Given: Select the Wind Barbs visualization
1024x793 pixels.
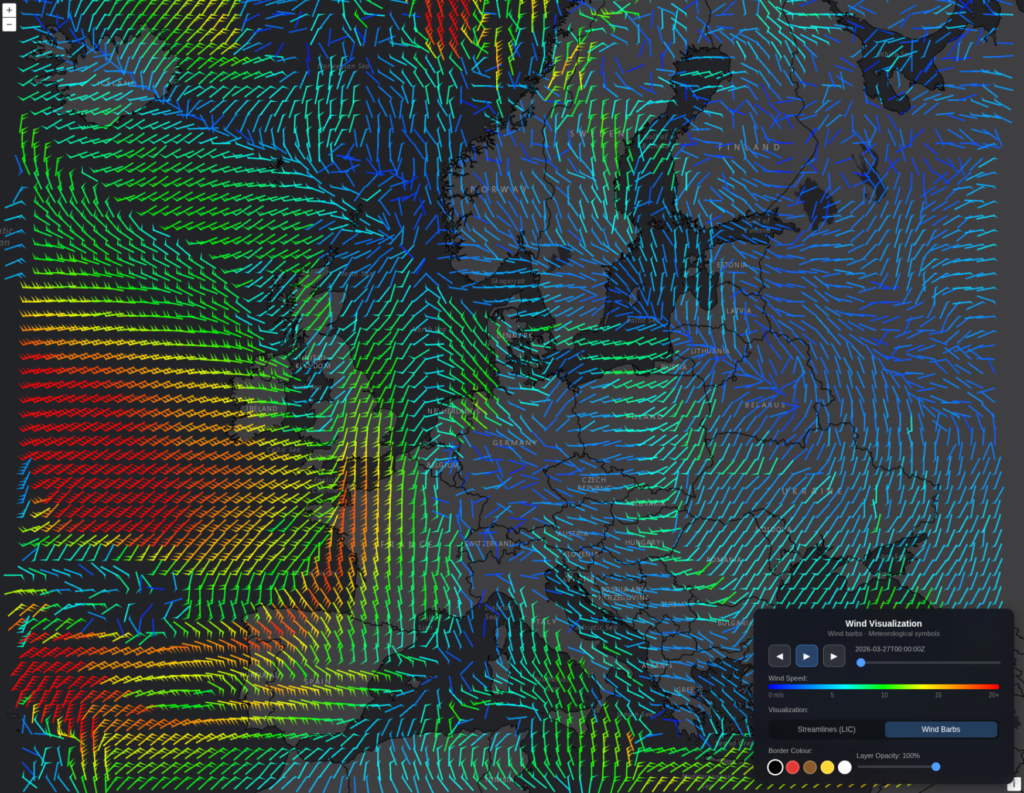Looking at the screenshot, I should tap(940, 729).
